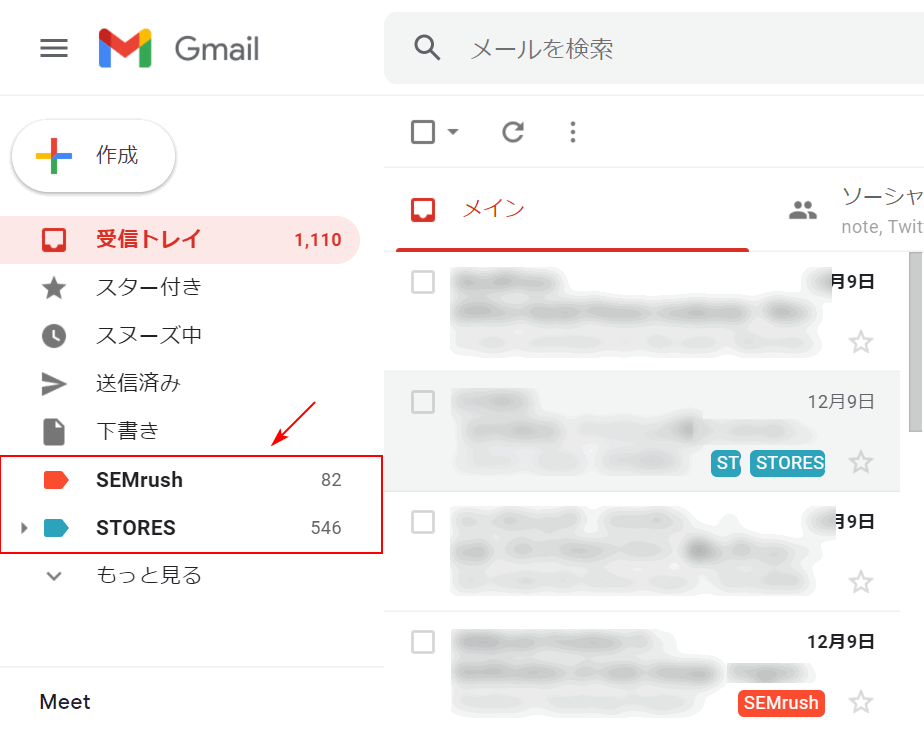Image resolution: width=924 pixels, height=730 pixels.
Task: Click the search magnifier icon
Action: click(x=427, y=48)
